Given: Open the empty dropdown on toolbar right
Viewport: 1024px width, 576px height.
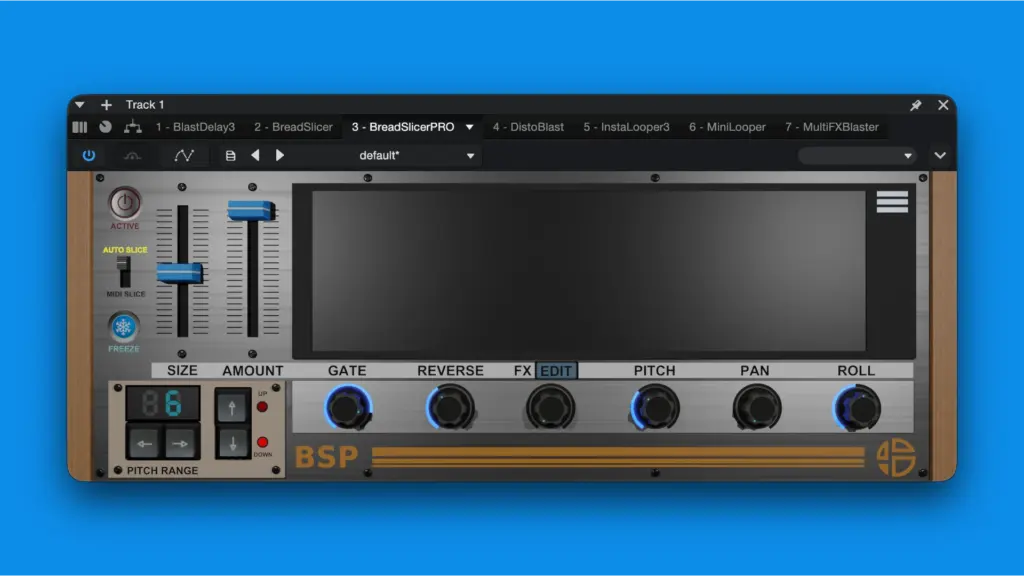Looking at the screenshot, I should (x=856, y=155).
